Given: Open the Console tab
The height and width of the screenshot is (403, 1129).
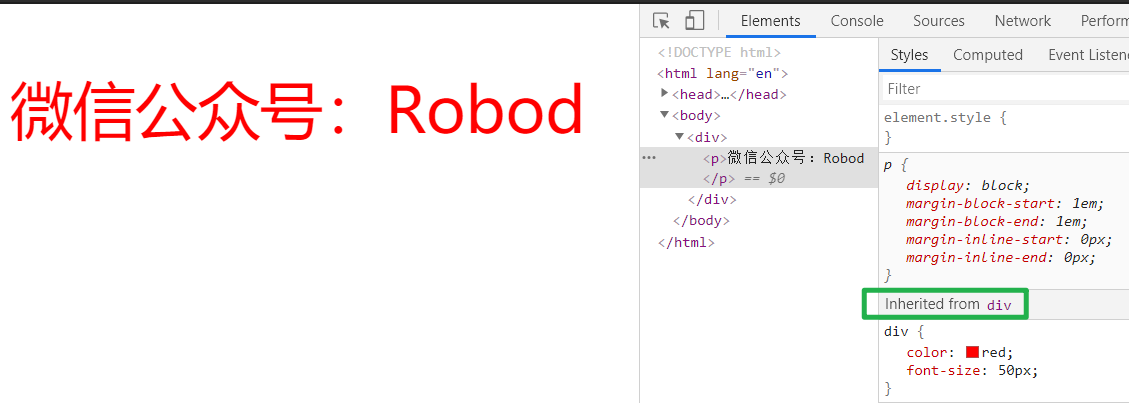Looking at the screenshot, I should [x=857, y=21].
